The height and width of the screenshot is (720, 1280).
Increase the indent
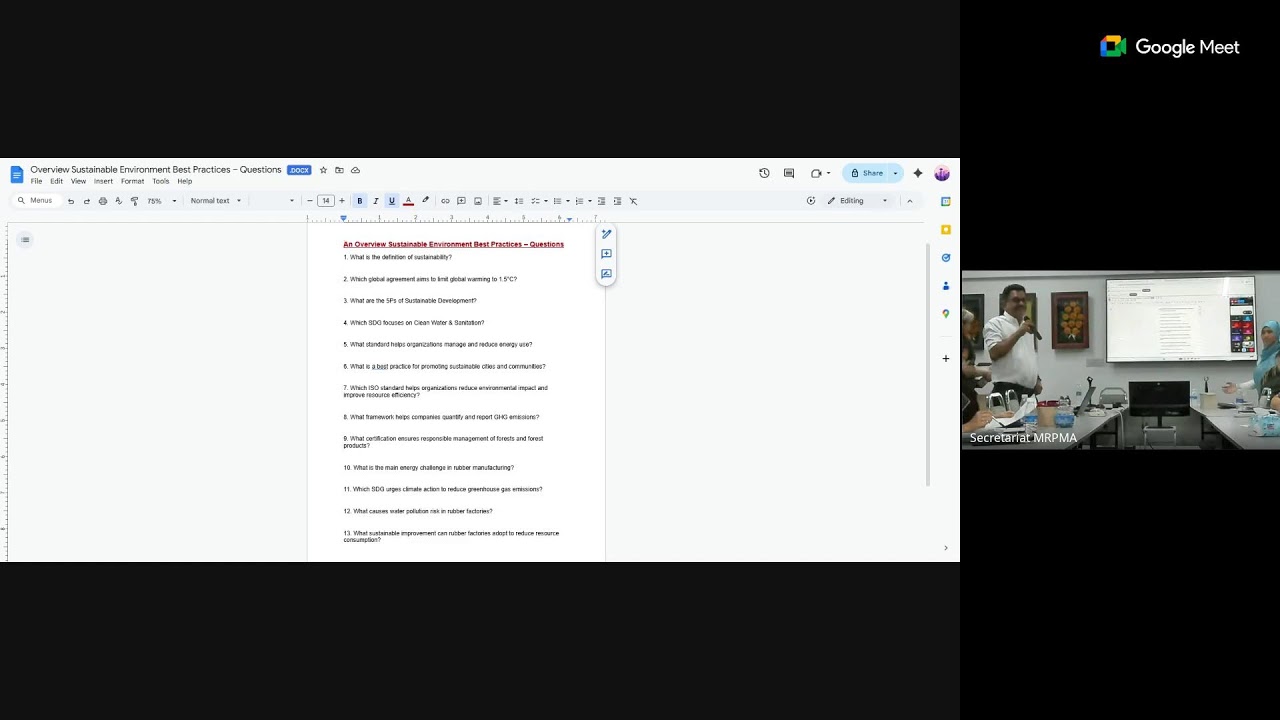tap(617, 201)
